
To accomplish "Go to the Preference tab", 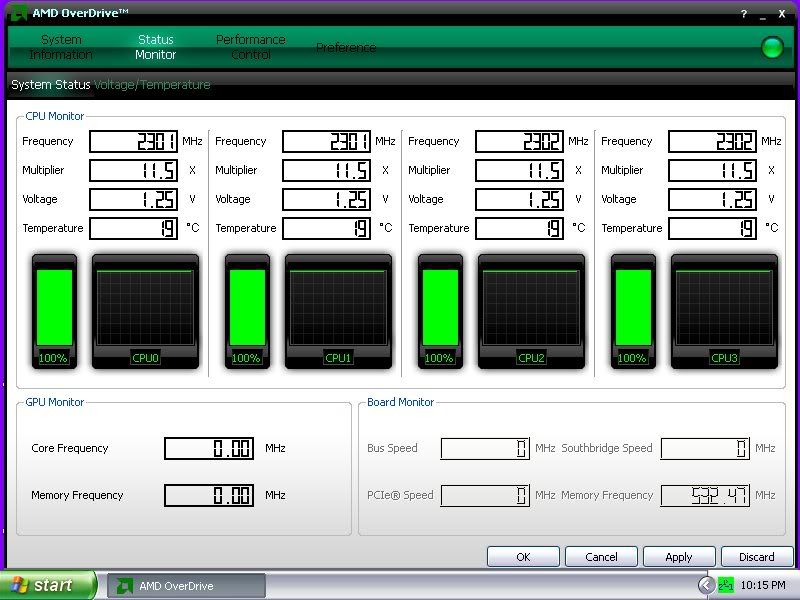I will point(346,47).
